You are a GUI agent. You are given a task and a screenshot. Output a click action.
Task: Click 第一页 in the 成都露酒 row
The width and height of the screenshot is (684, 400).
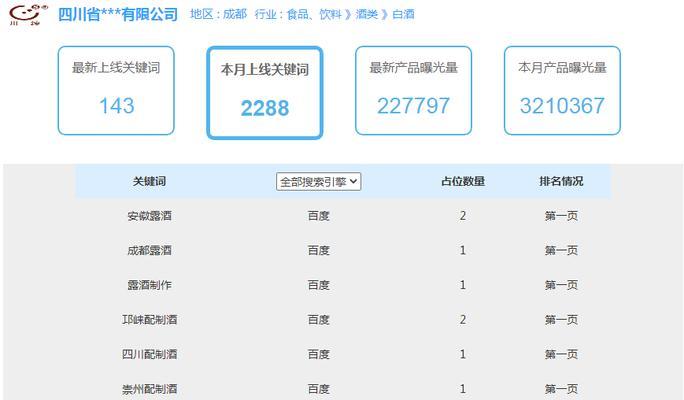click(x=561, y=250)
